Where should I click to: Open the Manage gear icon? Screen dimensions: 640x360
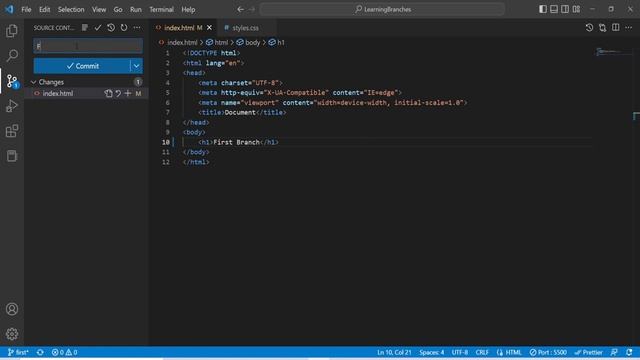pos(12,334)
